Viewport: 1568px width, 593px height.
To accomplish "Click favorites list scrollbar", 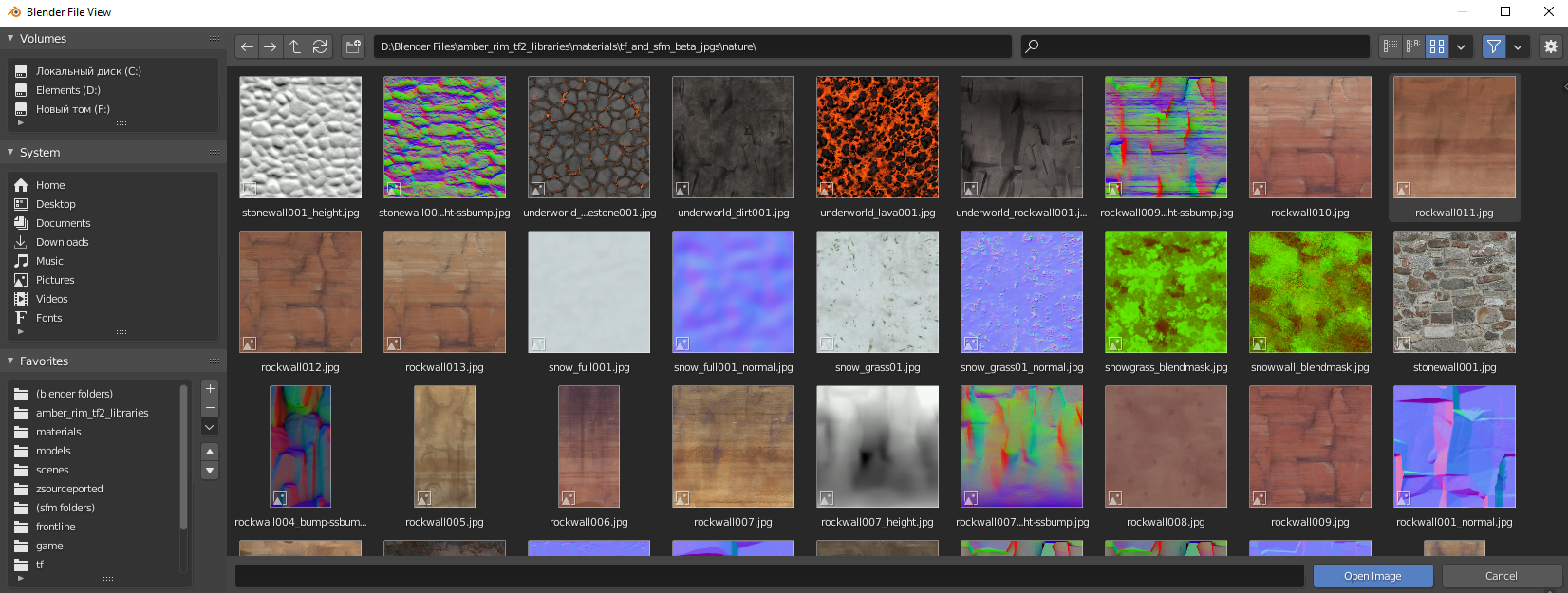I will (184, 456).
